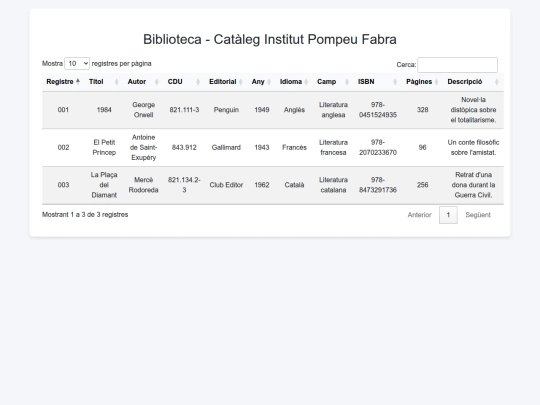Click the Biblioteca catalog heading
This screenshot has width=540, height=405.
(270, 39)
